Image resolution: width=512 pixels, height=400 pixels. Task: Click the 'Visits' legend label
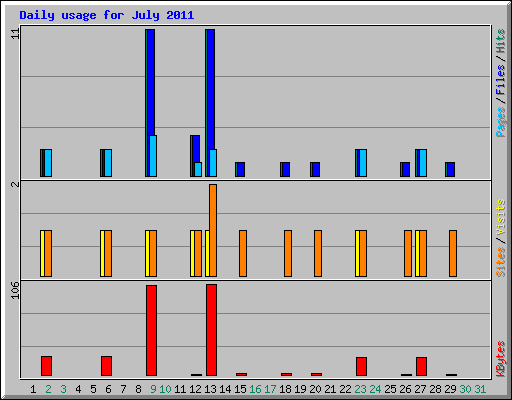(500, 218)
